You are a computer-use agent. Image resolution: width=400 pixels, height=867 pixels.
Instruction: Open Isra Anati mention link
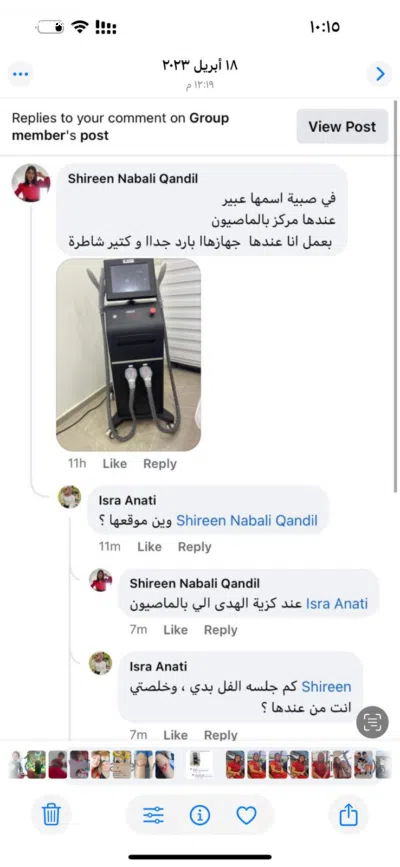tap(336, 604)
